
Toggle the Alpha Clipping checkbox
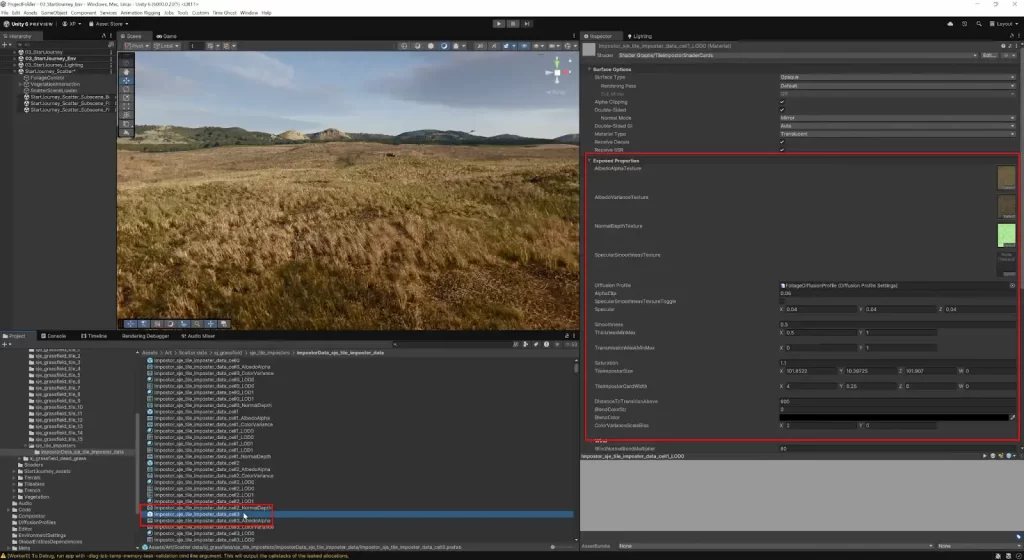tap(782, 101)
